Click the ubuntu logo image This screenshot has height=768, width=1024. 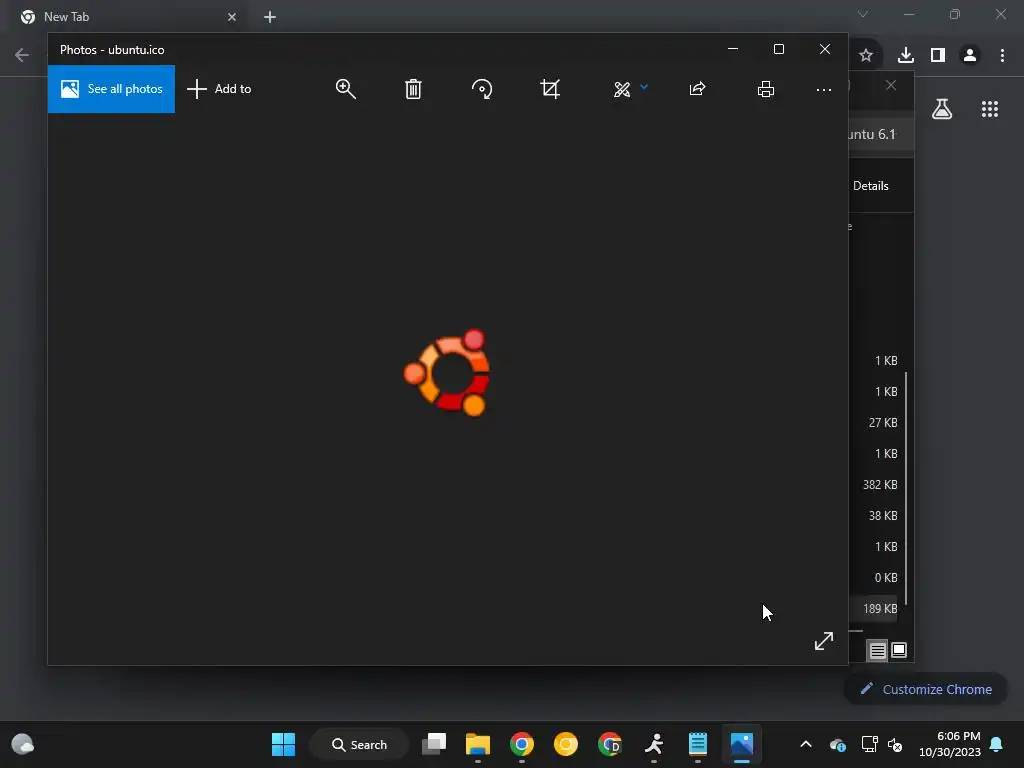(447, 372)
